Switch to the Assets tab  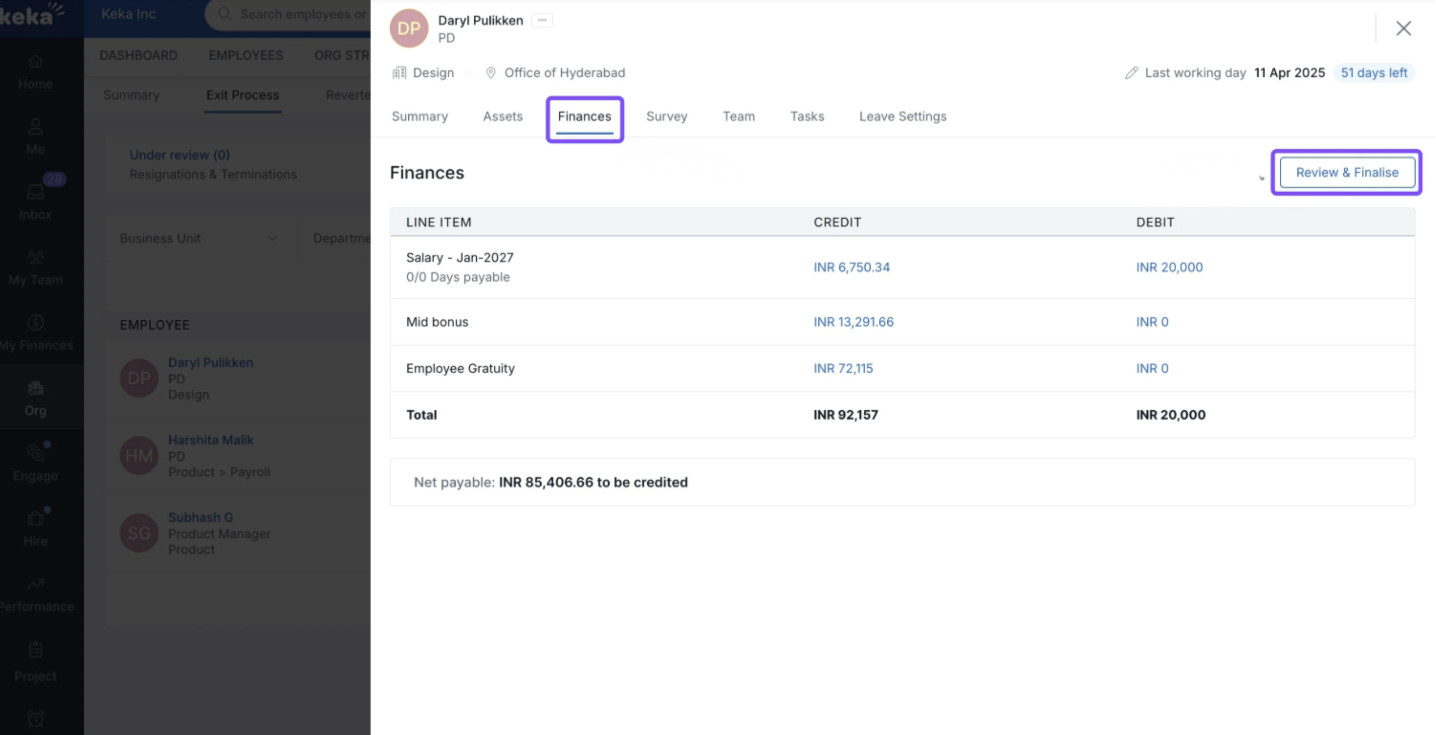coord(502,116)
